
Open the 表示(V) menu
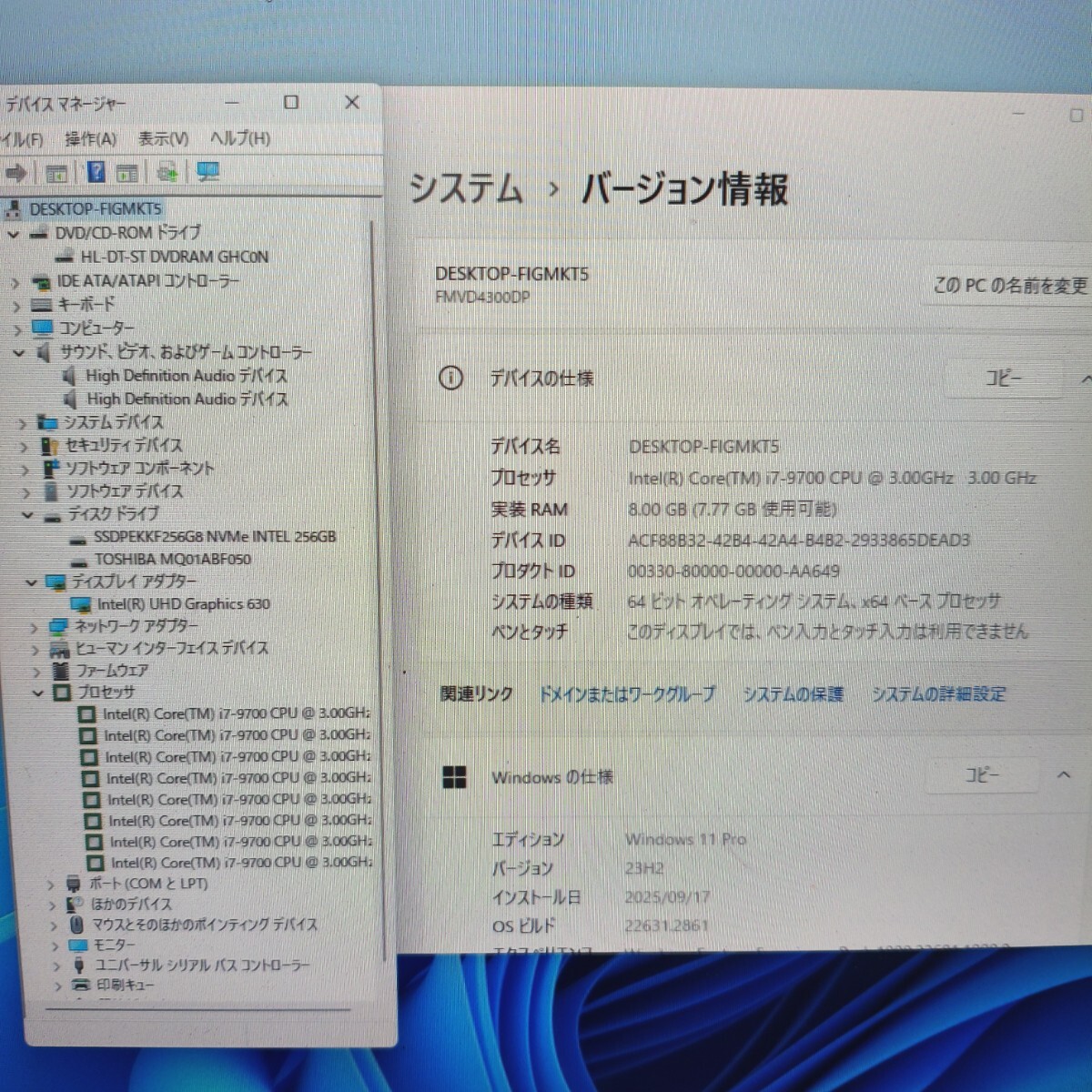pyautogui.click(x=163, y=138)
